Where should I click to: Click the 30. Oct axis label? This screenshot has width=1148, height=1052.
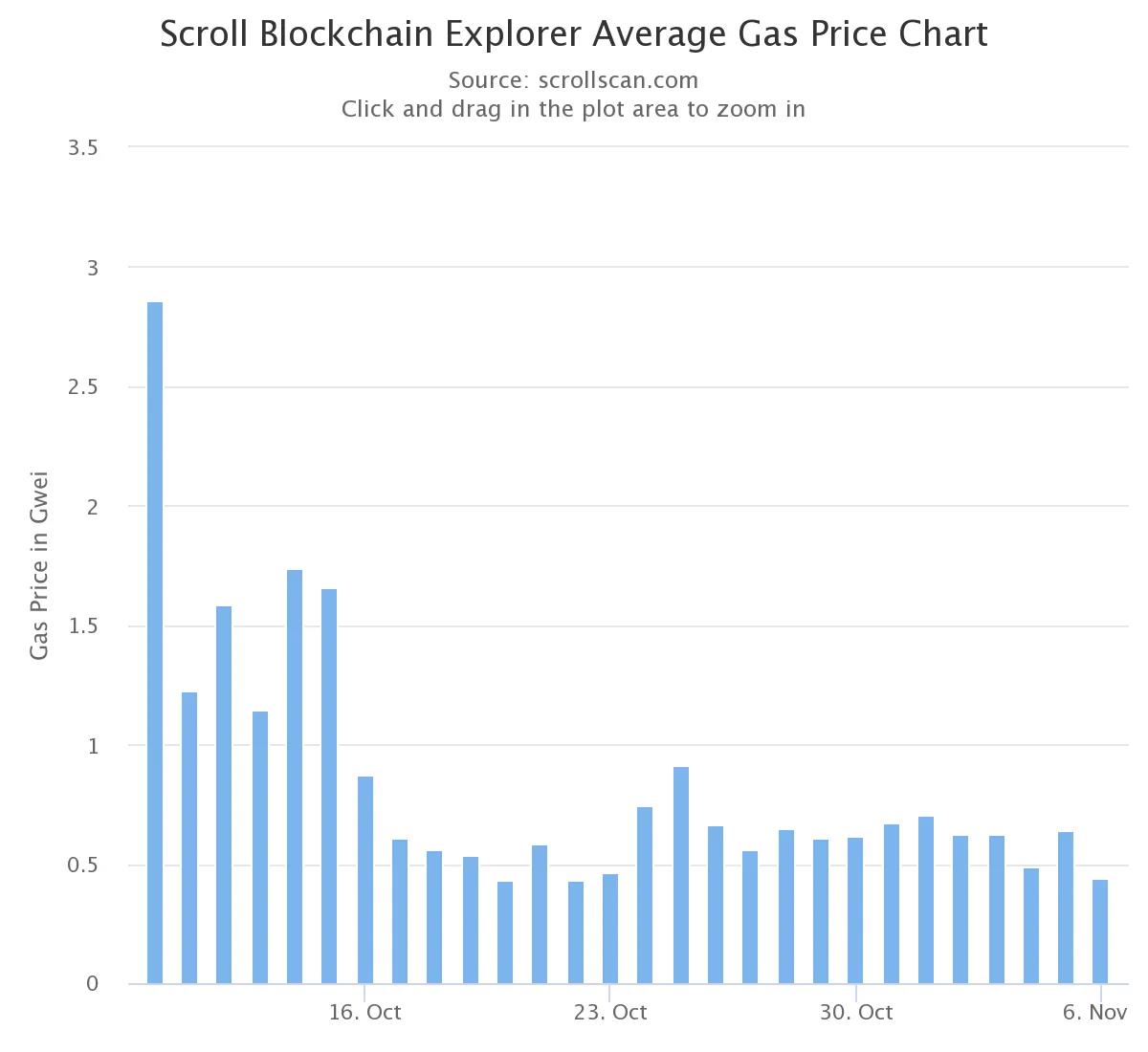[856, 1012]
